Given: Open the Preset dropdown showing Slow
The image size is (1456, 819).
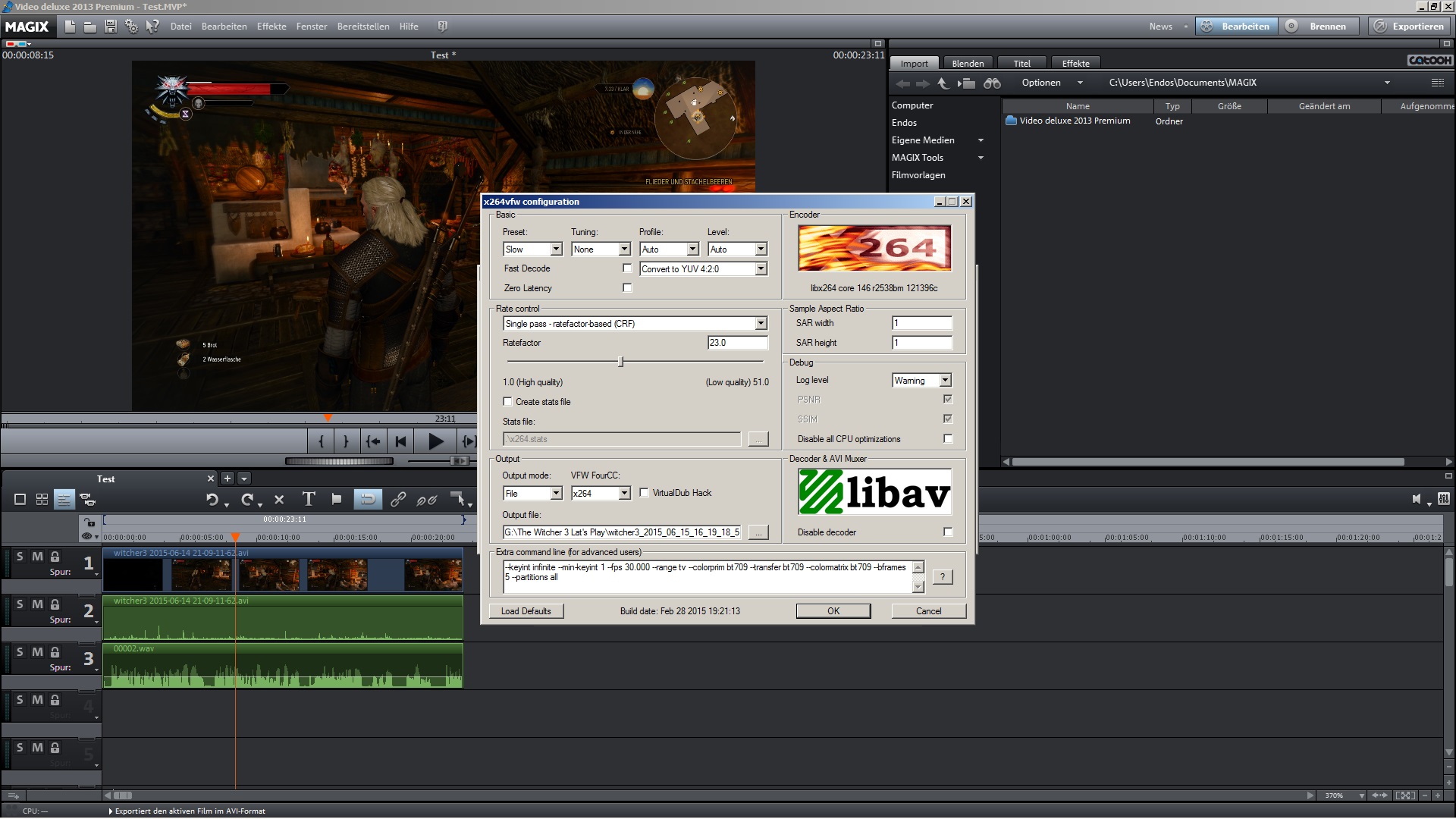Looking at the screenshot, I should [x=532, y=249].
